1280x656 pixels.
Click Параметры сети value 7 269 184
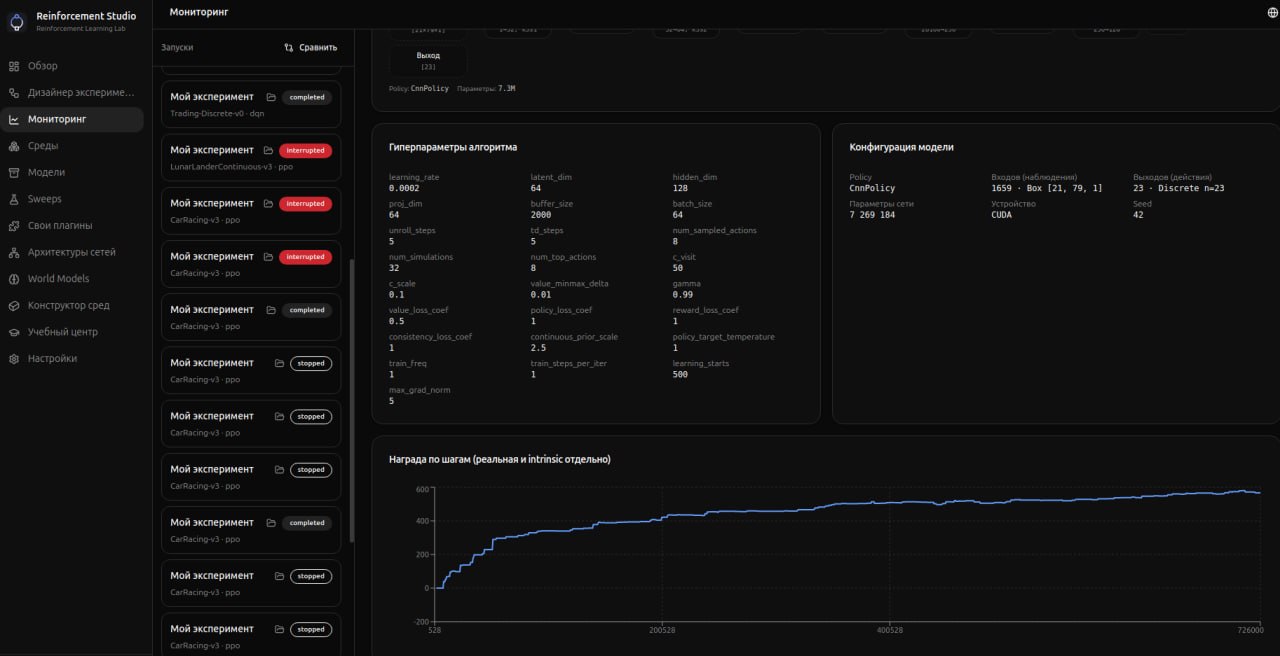pos(872,215)
